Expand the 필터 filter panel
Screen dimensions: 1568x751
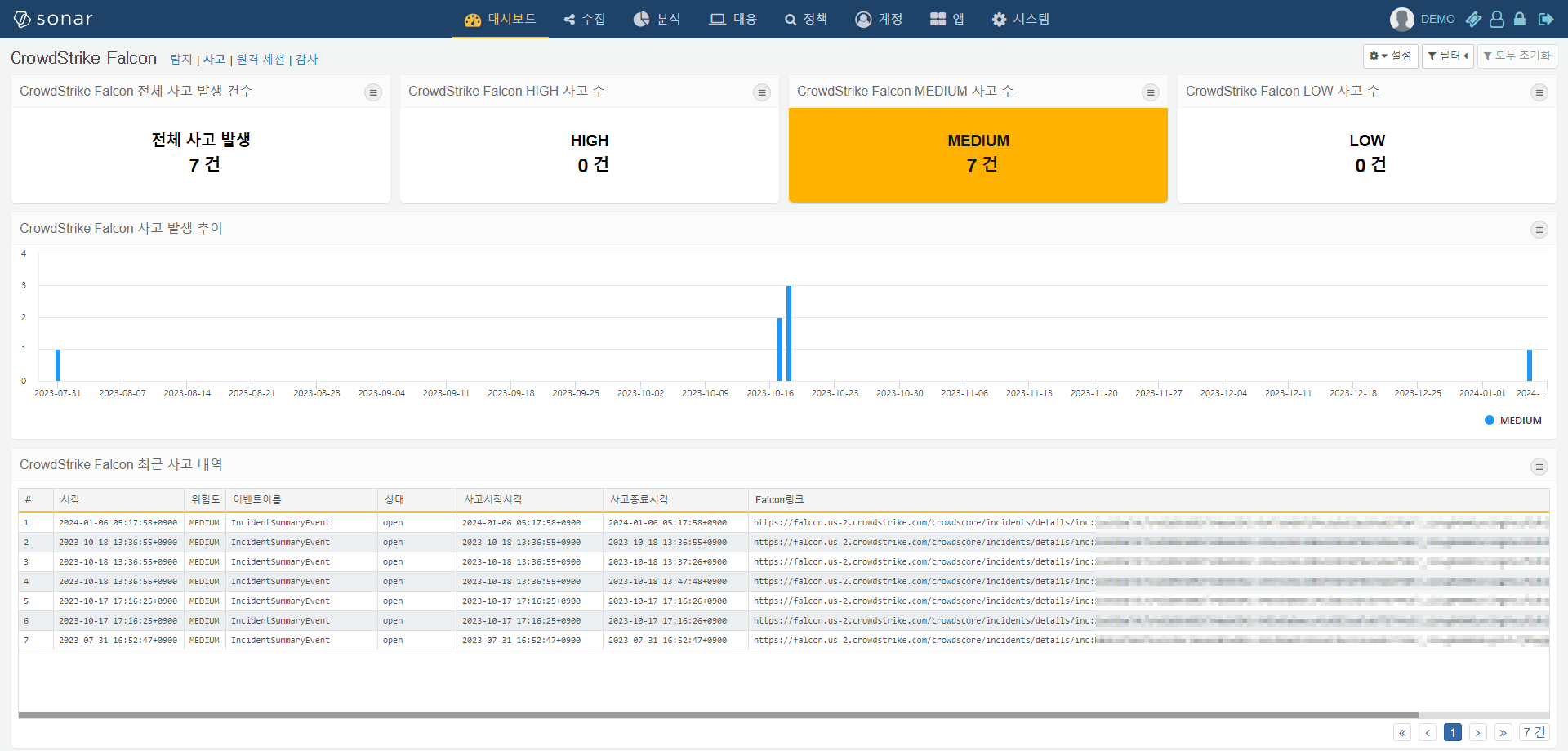click(1447, 56)
